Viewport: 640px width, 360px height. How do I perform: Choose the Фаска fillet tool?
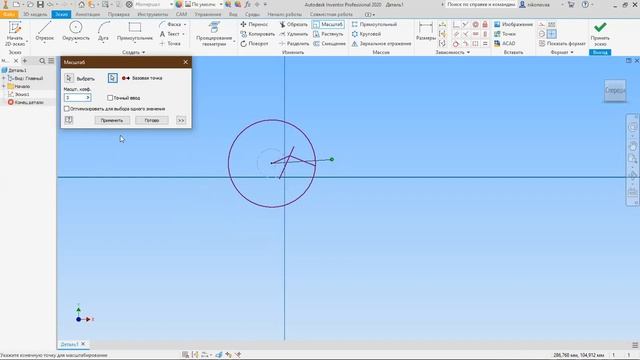click(172, 24)
